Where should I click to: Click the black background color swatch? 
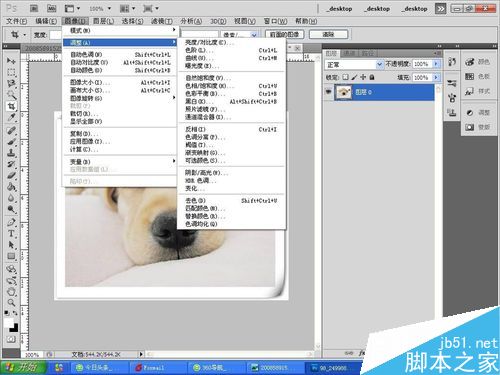tap(15, 328)
